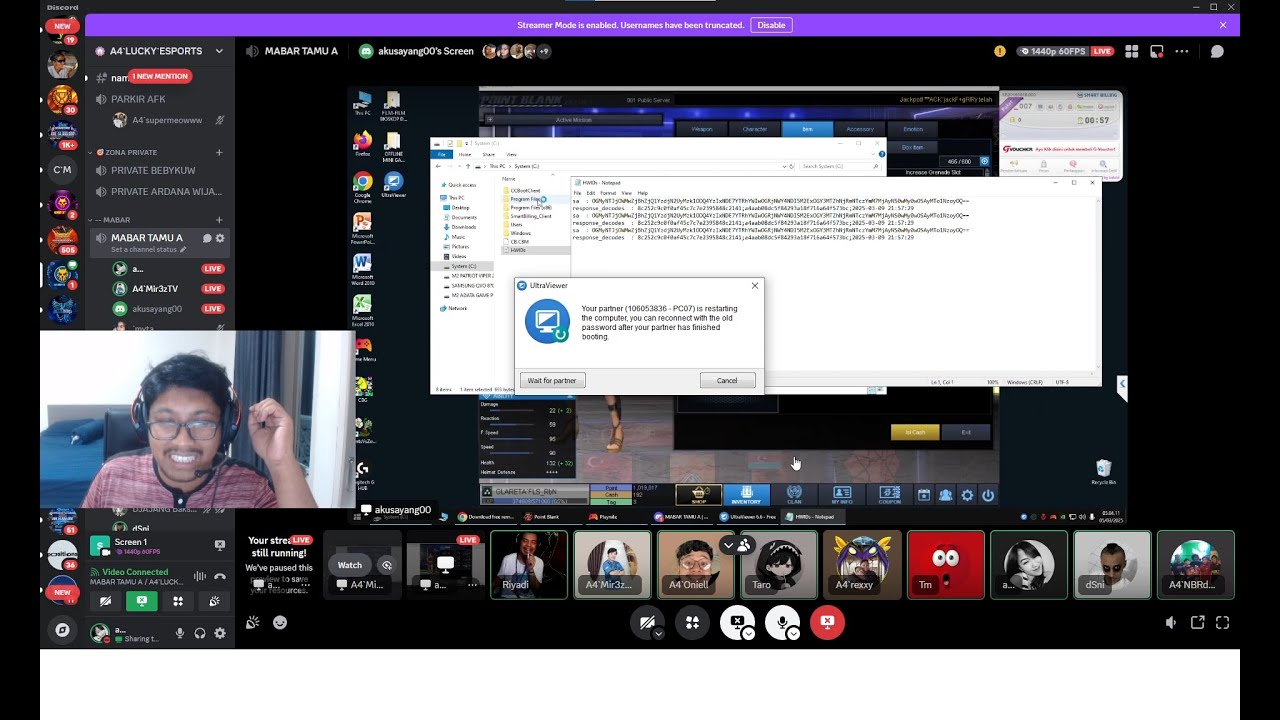Open noise suppression options
1280x720 pixels.
pos(200,576)
